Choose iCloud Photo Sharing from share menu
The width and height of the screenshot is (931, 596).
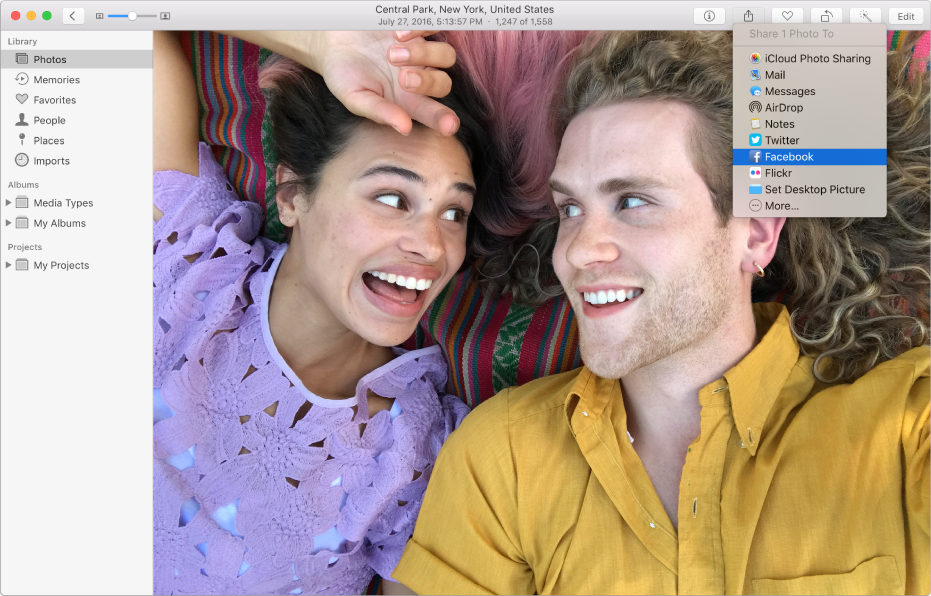click(x=809, y=58)
